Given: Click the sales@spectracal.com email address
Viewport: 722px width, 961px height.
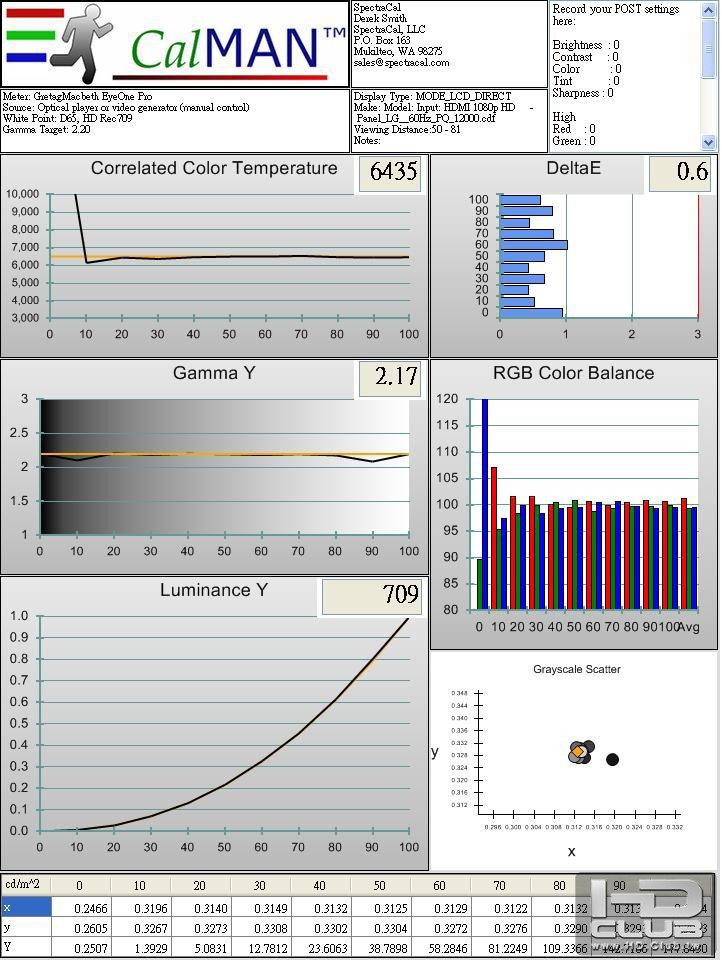Looking at the screenshot, I should tap(401, 63).
